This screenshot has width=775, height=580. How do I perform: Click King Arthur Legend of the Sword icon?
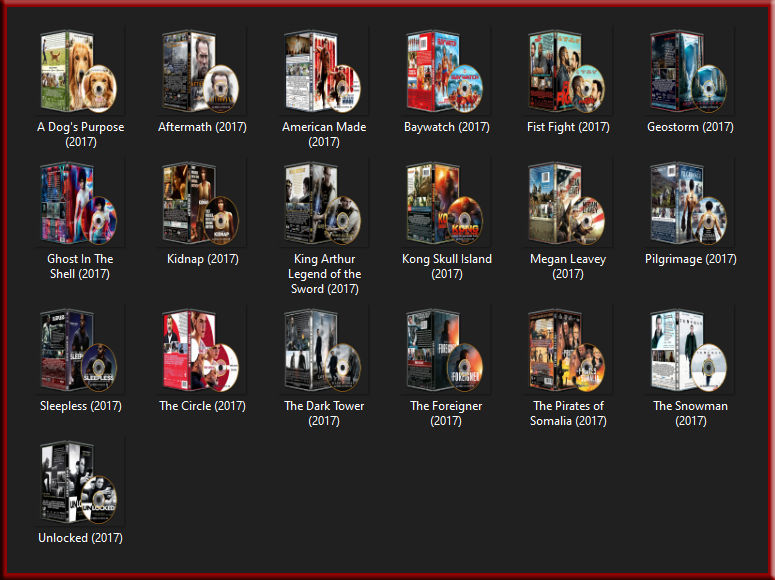pyautogui.click(x=323, y=204)
